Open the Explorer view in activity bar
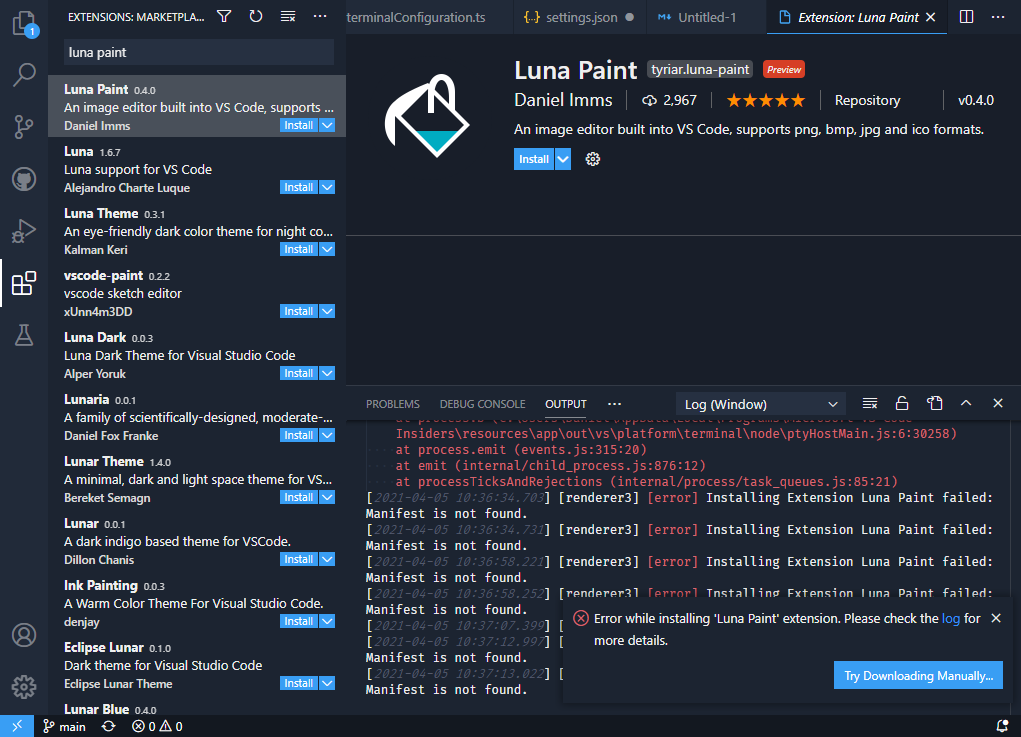This screenshot has height=737, width=1021. pos(24,23)
